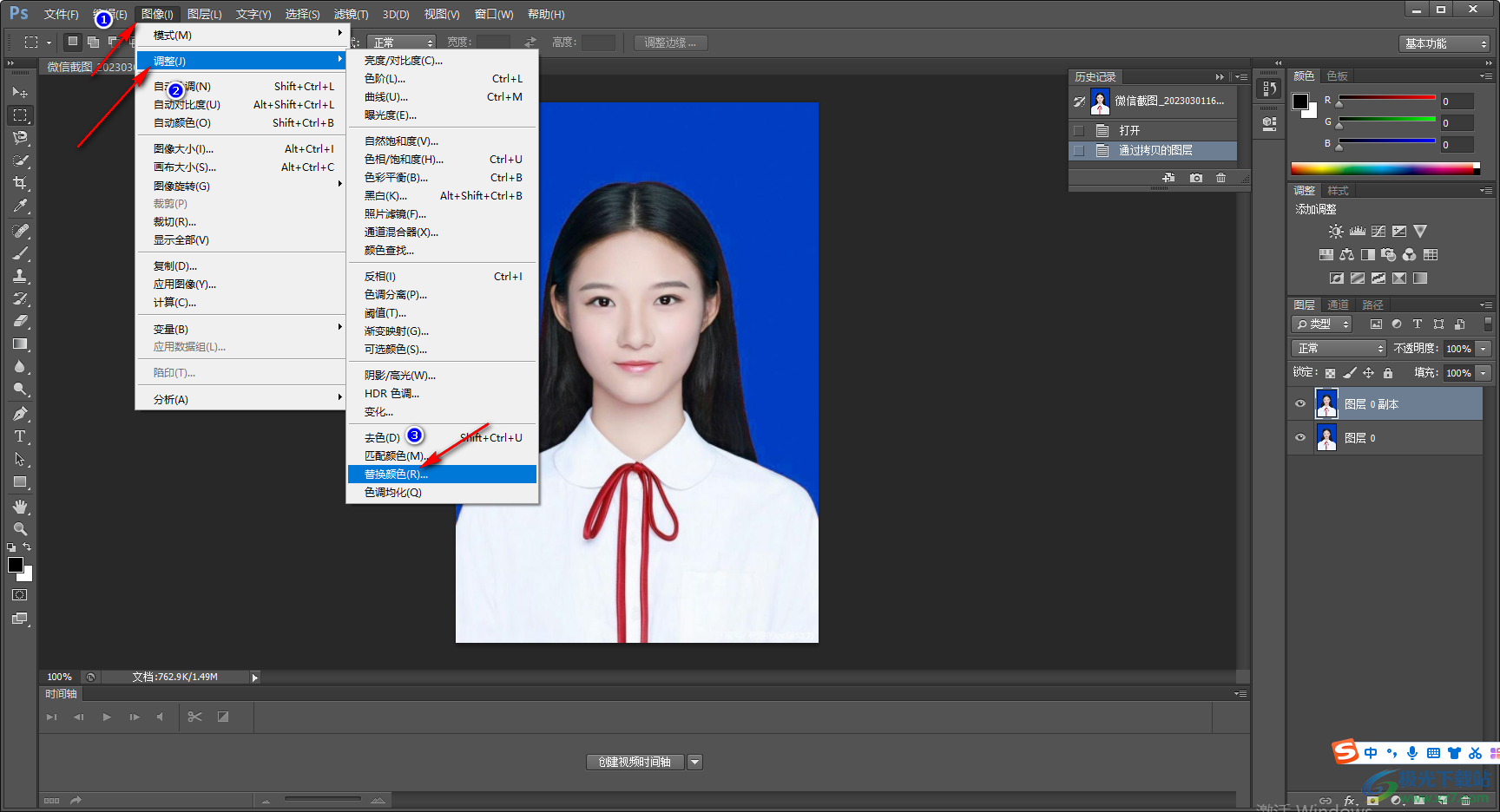This screenshot has width=1500, height=812.
Task: Open the layer blend mode 正常 dropdown
Action: 1339,349
